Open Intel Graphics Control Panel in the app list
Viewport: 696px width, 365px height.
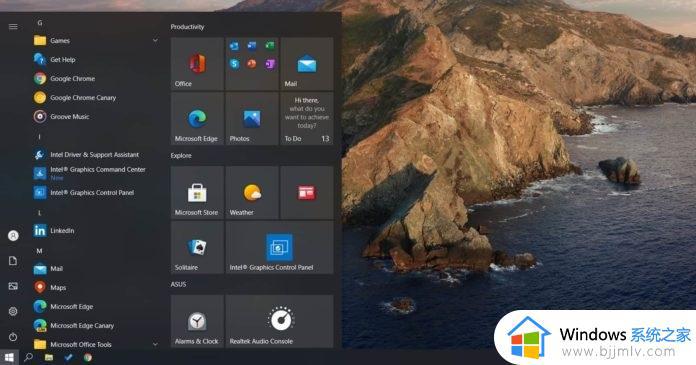(x=96, y=193)
